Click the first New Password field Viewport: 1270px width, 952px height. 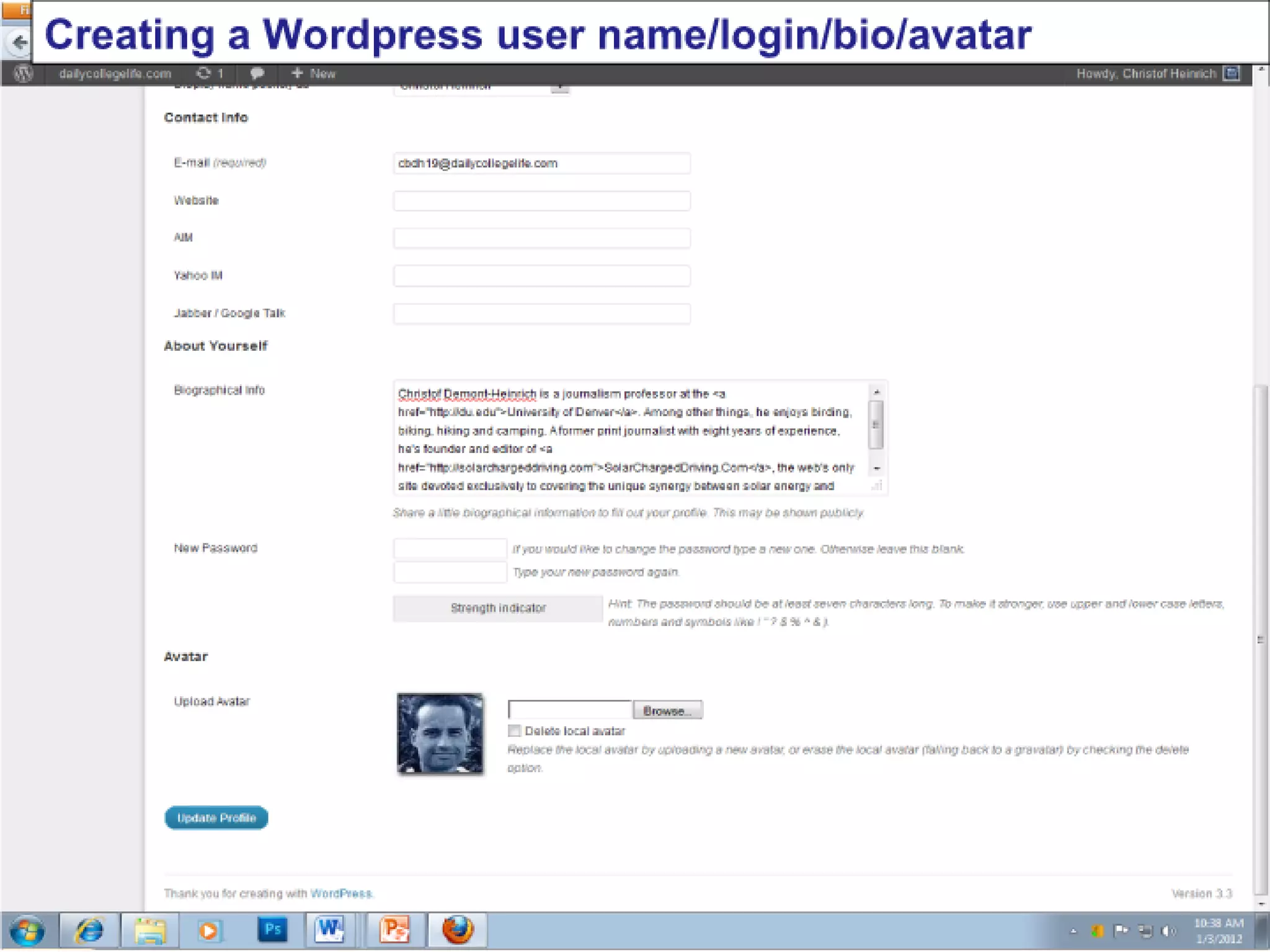tap(450, 549)
